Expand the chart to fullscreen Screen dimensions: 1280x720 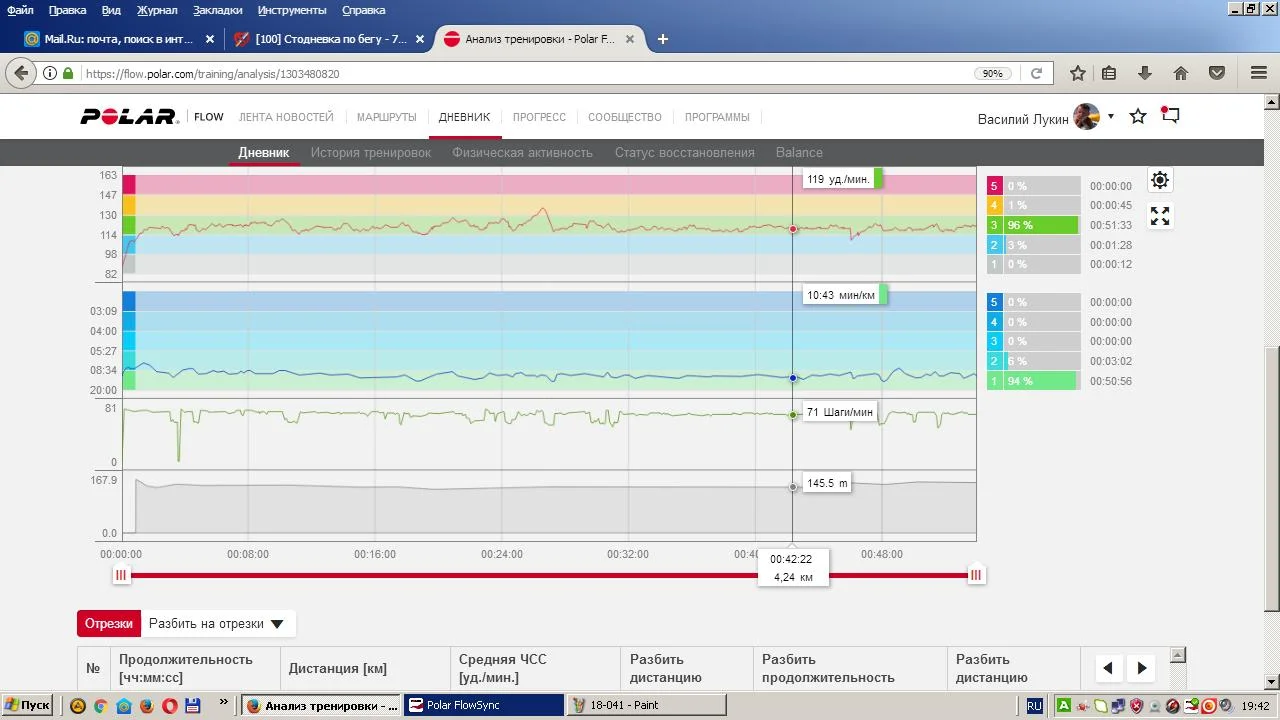[x=1160, y=216]
